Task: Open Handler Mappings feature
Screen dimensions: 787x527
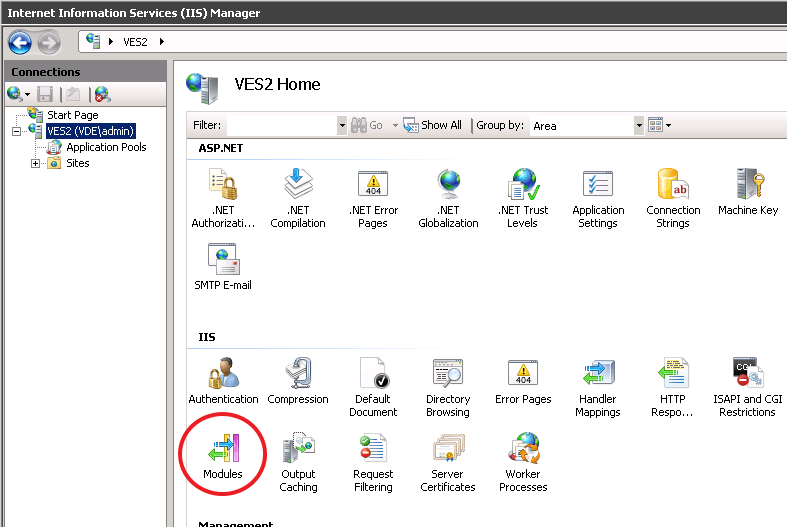Action: click(x=598, y=387)
